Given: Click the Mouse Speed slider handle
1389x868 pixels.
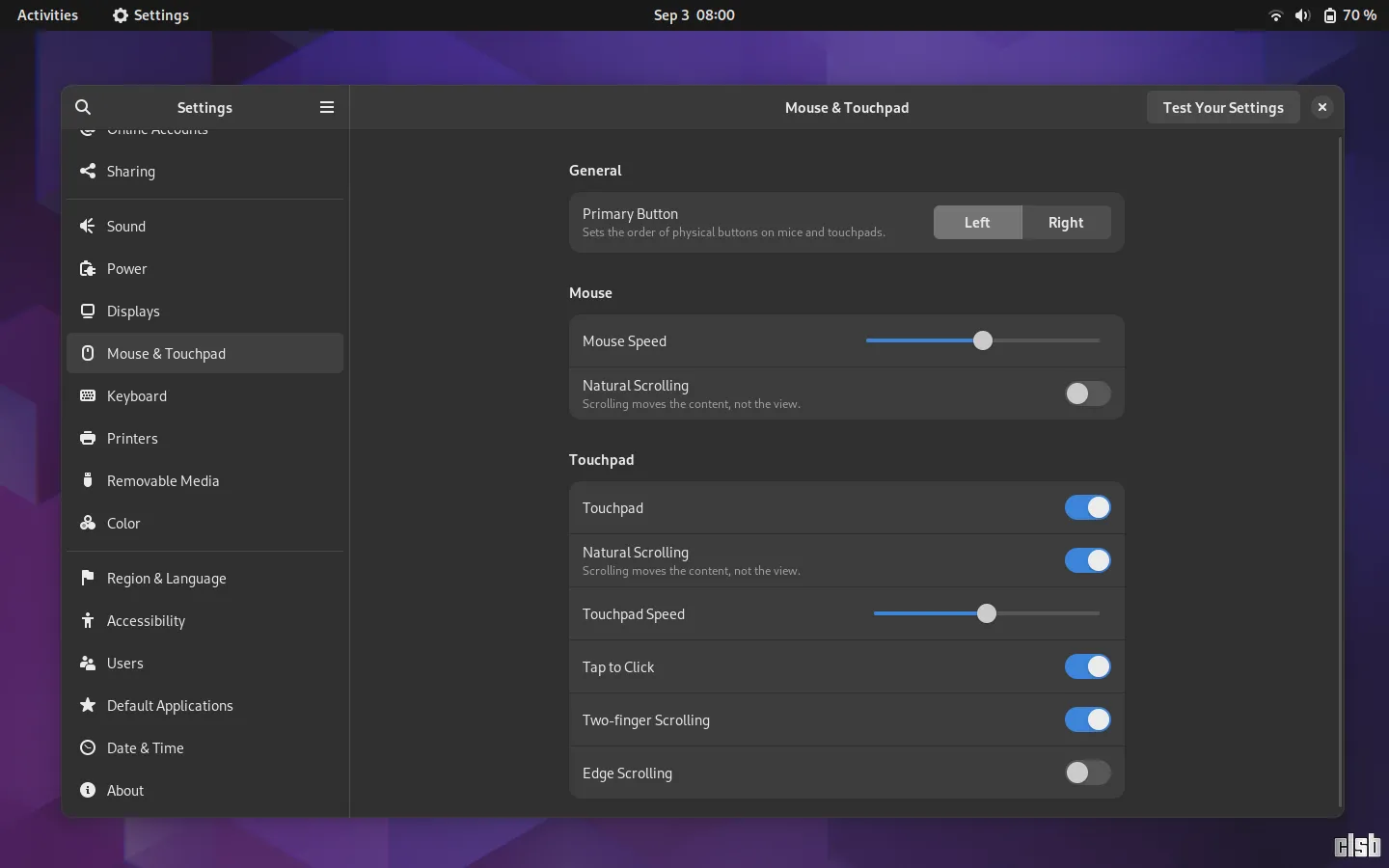Looking at the screenshot, I should coord(982,340).
